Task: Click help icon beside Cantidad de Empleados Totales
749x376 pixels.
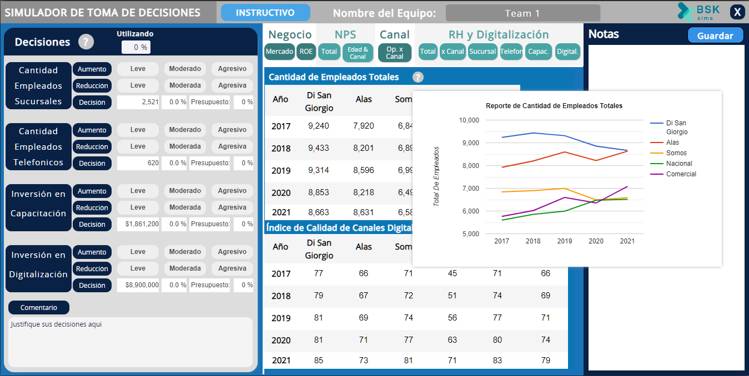Action: pyautogui.click(x=418, y=77)
